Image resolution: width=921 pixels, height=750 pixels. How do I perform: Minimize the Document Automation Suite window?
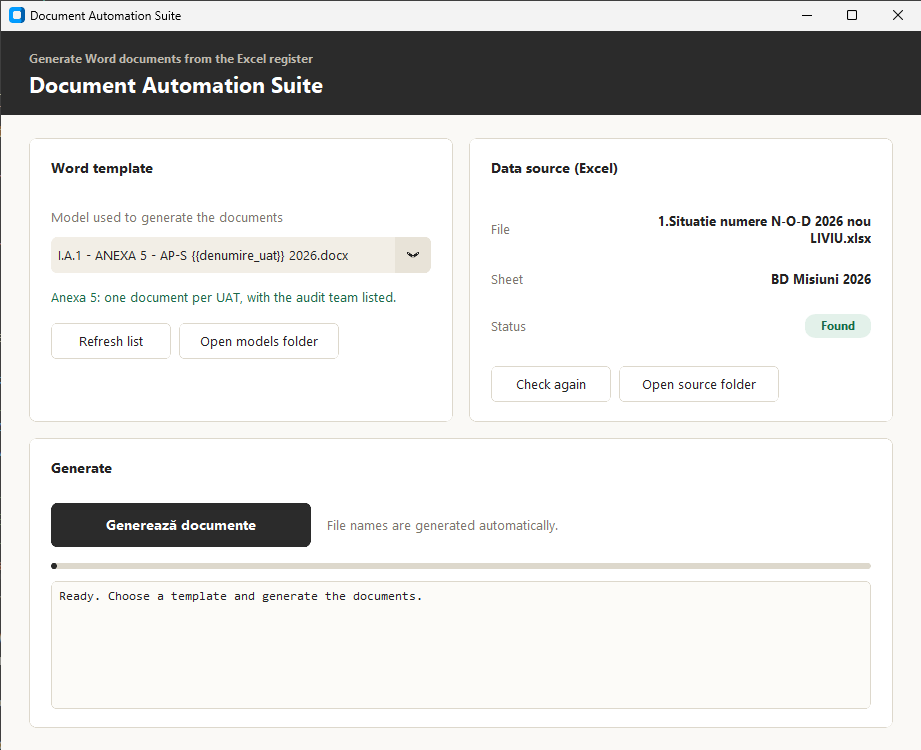(807, 15)
